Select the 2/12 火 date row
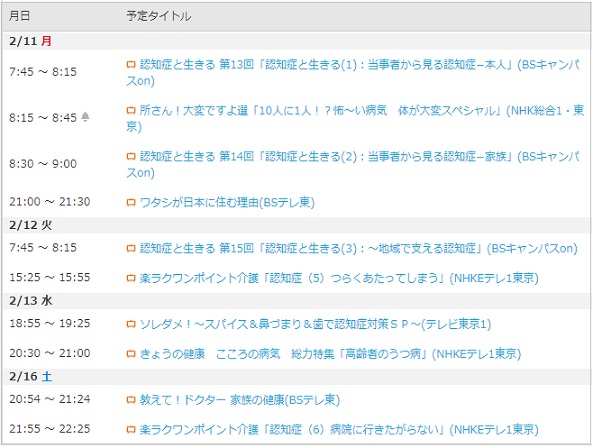The image size is (593, 448). point(296,225)
